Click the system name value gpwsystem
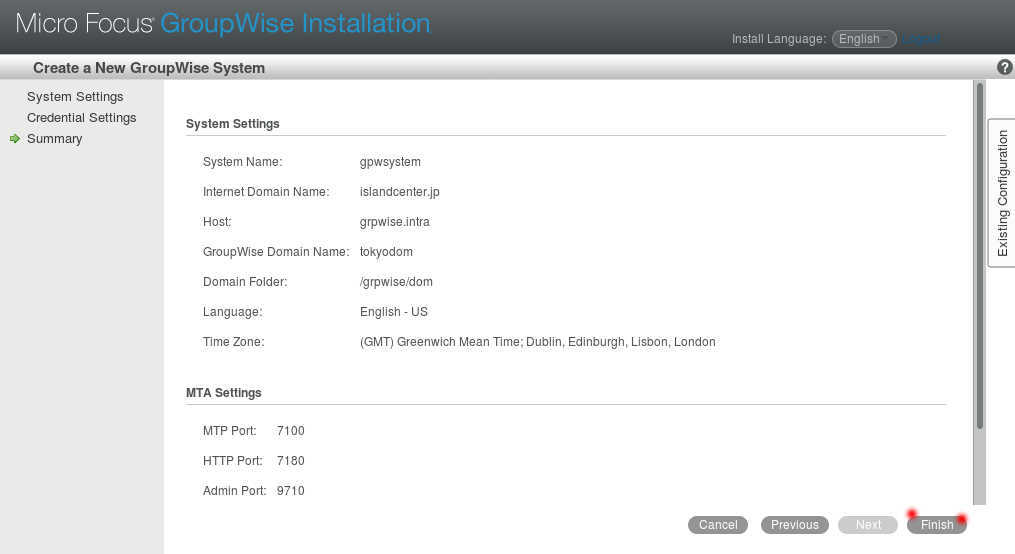The height and width of the screenshot is (554, 1015). pos(390,162)
